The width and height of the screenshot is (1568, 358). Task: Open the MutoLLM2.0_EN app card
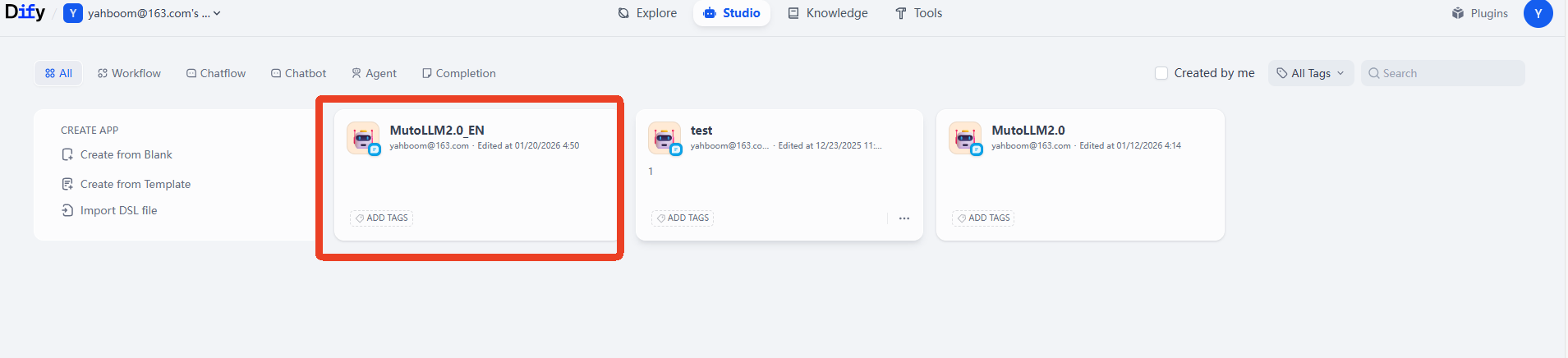coord(476,175)
